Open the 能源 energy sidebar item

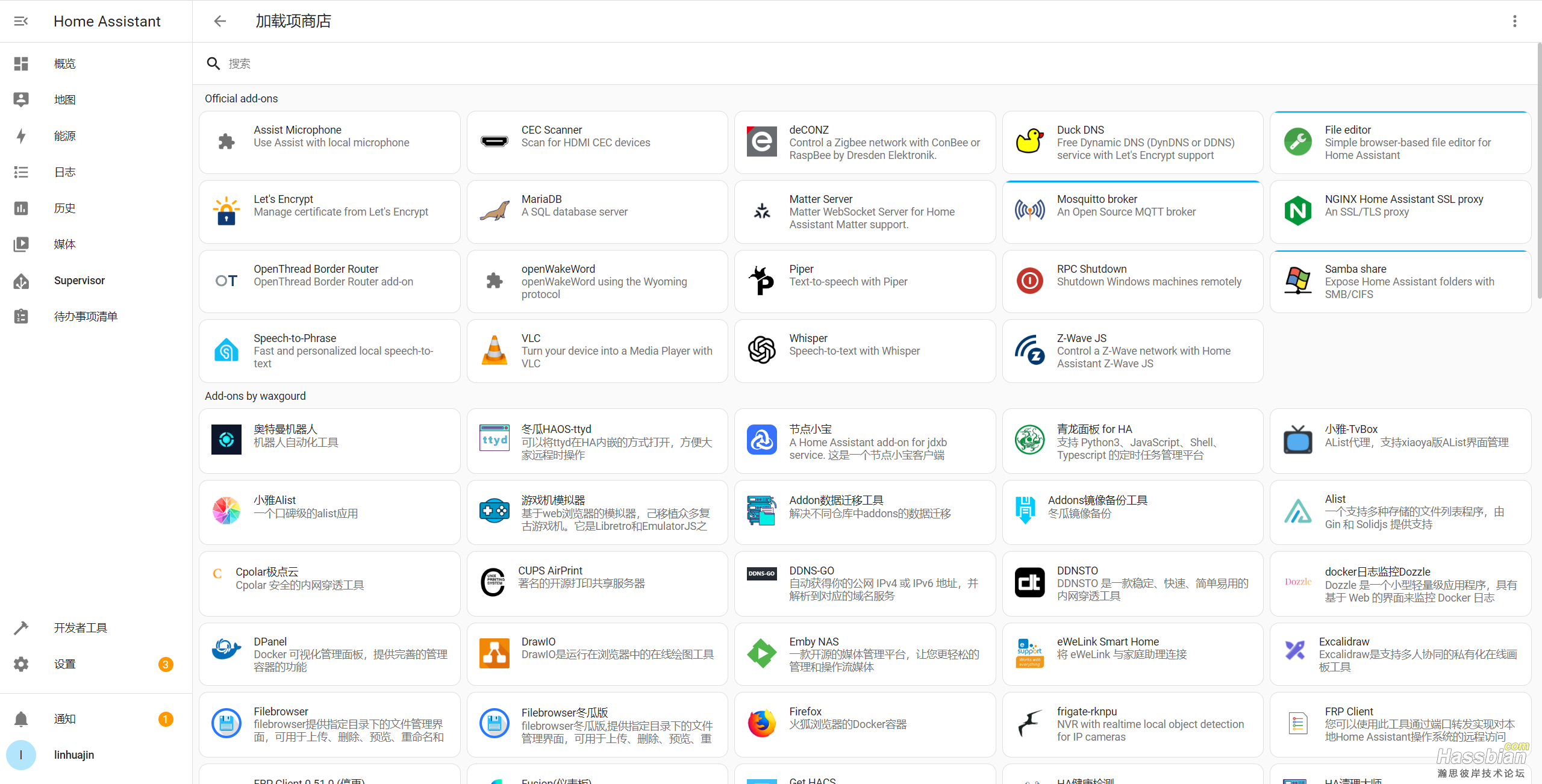click(64, 136)
